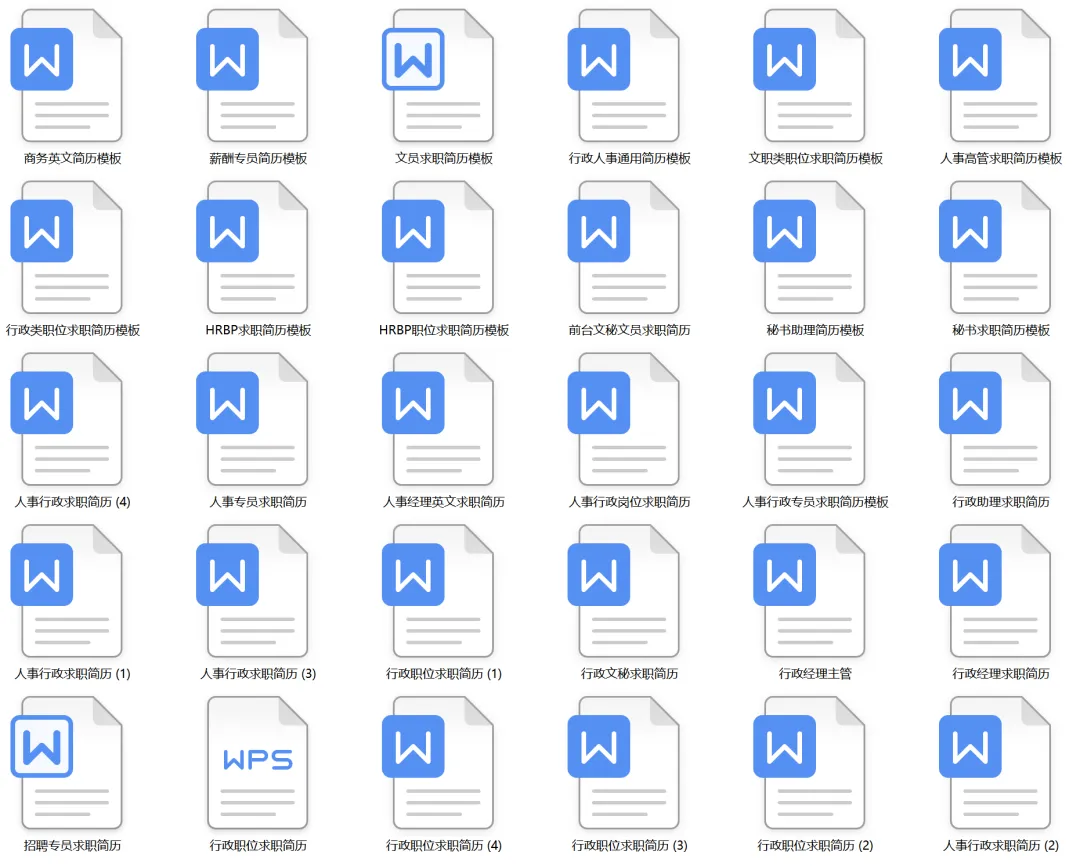Viewport: 1080px width, 866px height.
Task: Select the 行政职位求职简历 (1) file icon
Action: [x=438, y=590]
